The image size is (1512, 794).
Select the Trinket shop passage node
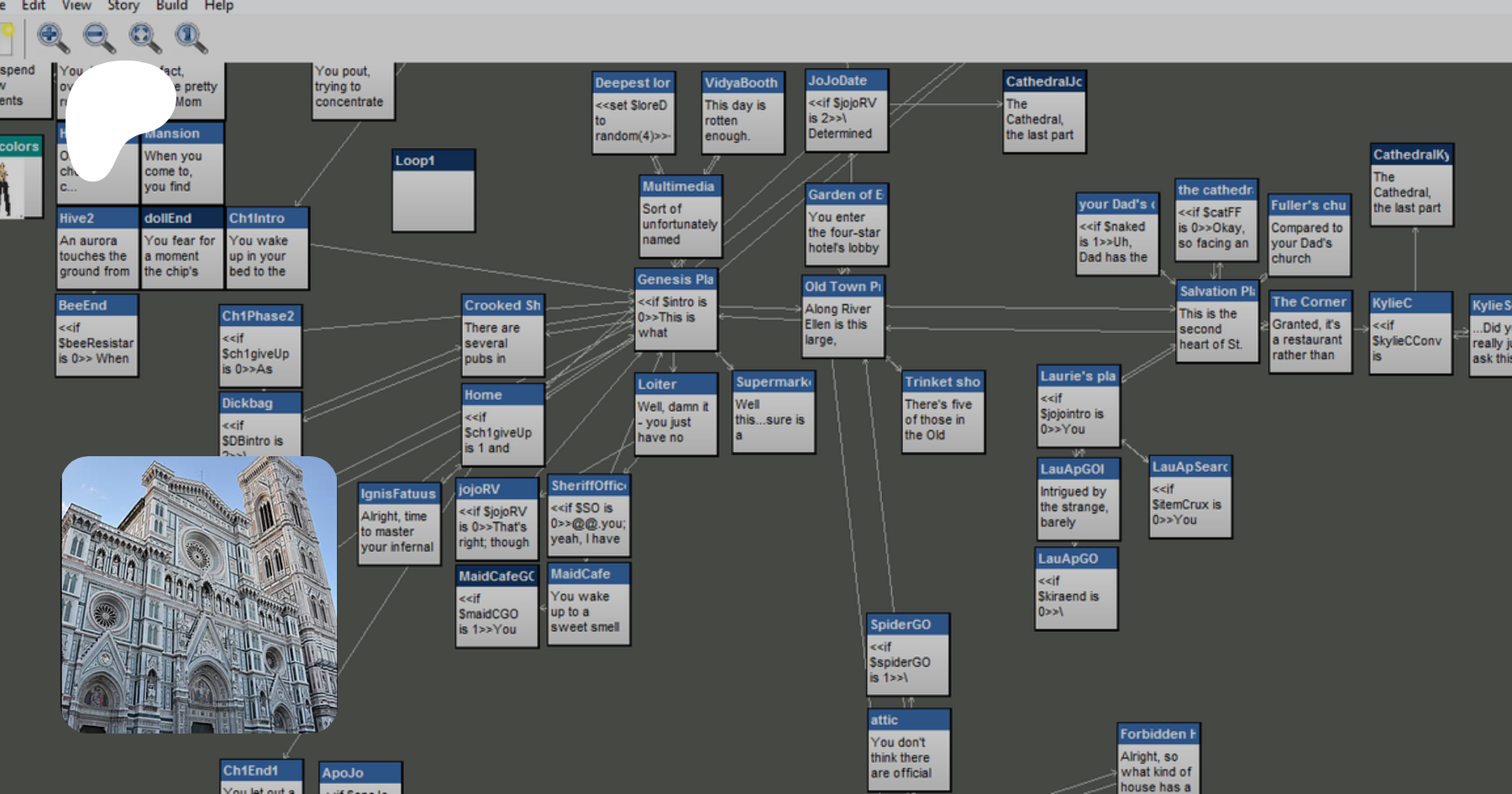(942, 412)
